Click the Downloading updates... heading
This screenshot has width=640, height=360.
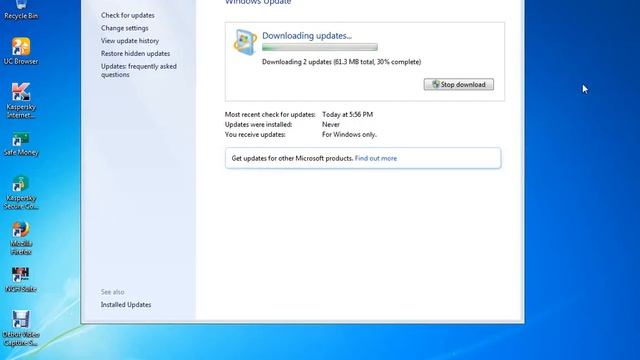click(307, 36)
